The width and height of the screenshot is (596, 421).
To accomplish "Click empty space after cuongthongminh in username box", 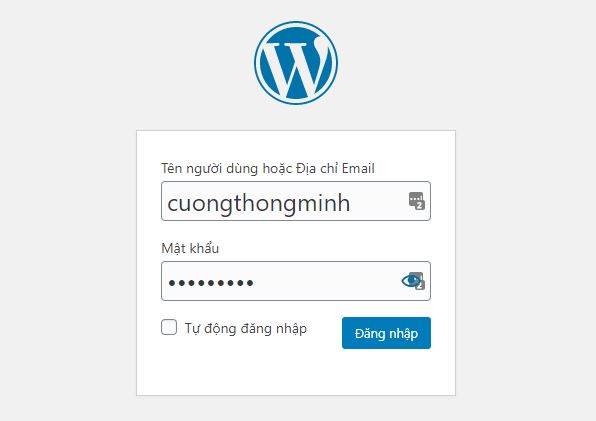I will [378, 201].
